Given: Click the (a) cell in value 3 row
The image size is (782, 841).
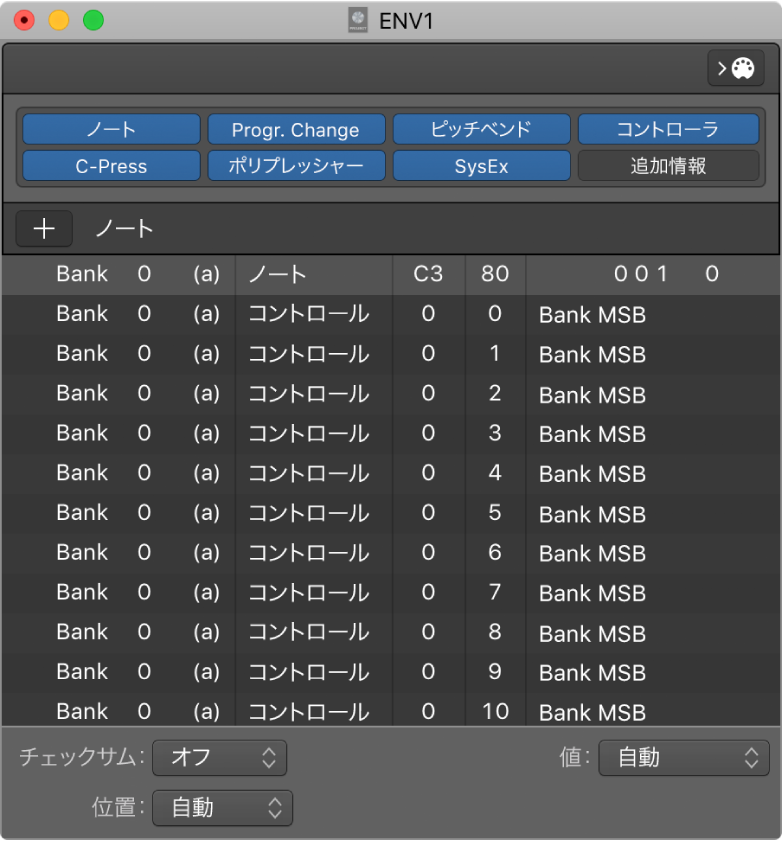Looking at the screenshot, I should tap(206, 433).
